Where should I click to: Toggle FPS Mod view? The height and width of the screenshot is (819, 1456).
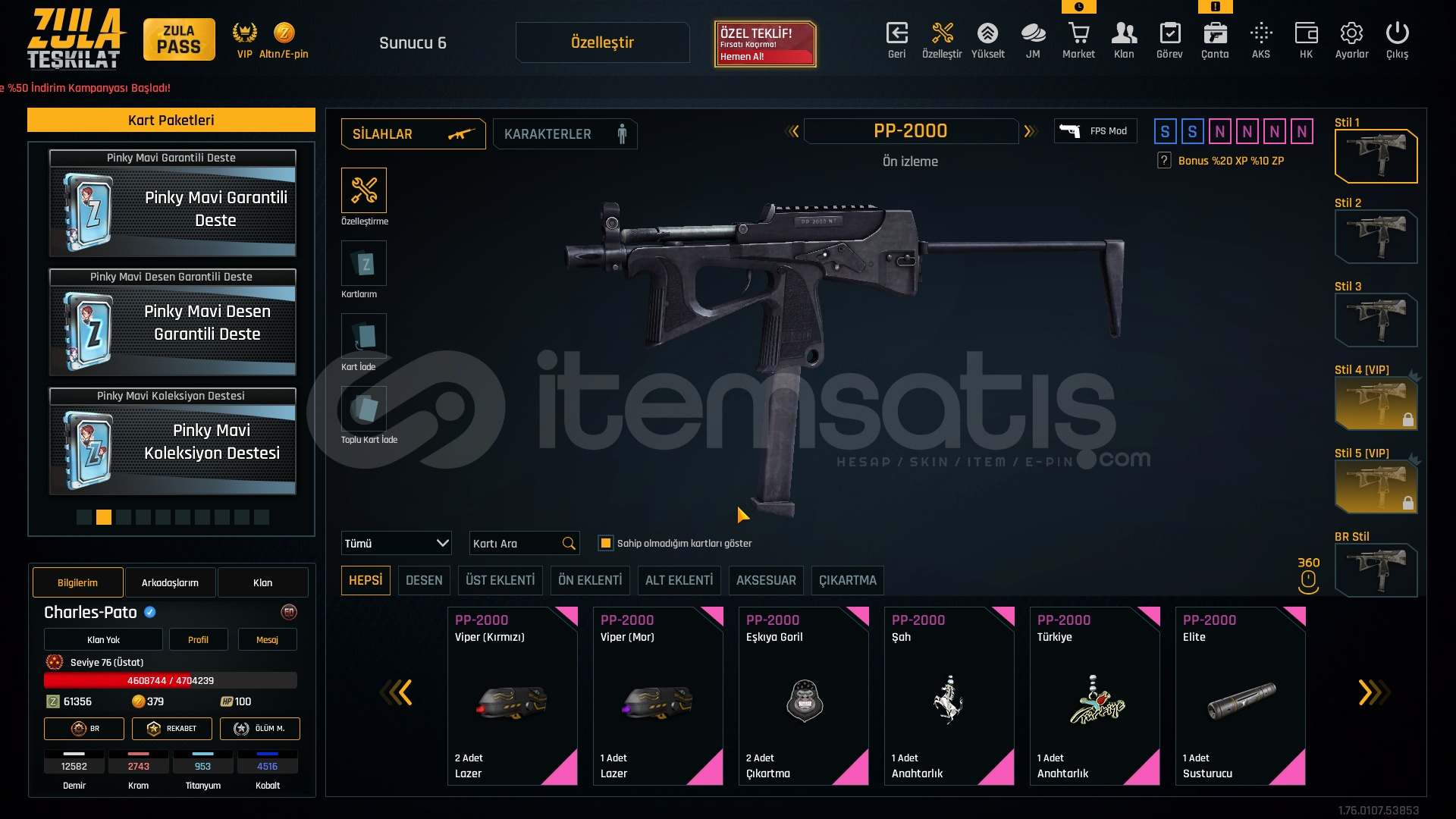coord(1095,131)
